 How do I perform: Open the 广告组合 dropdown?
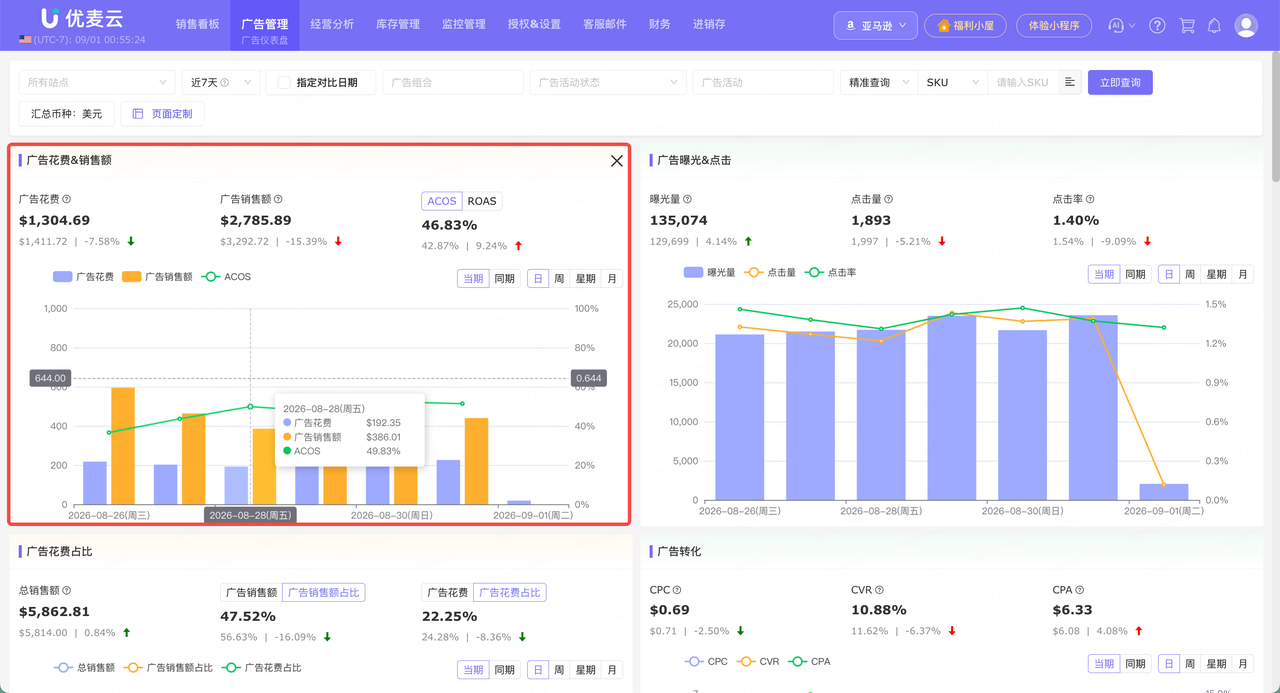tap(452, 82)
